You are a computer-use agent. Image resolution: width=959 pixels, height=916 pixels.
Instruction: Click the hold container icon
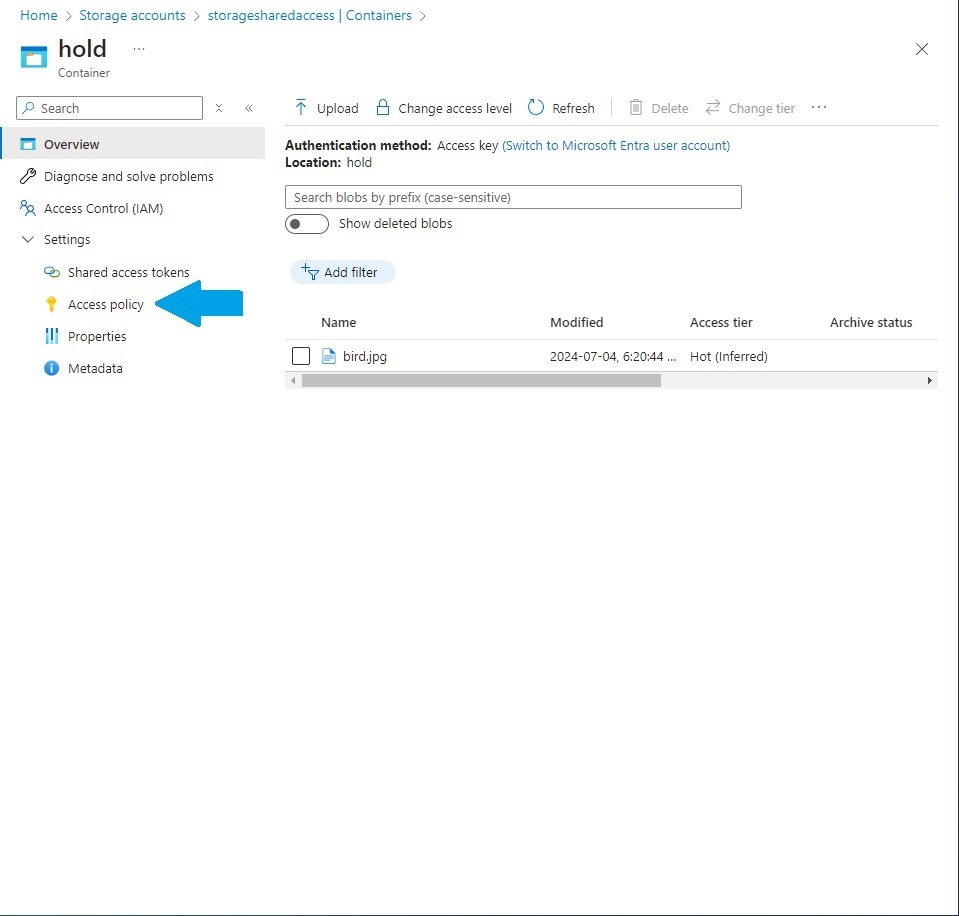34,56
